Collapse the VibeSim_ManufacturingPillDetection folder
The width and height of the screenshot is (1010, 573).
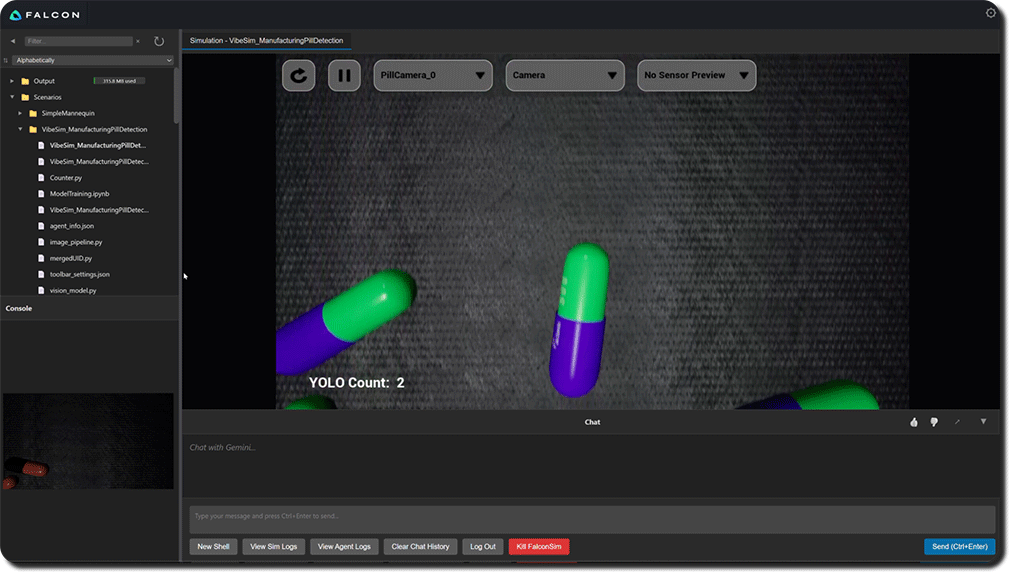click(x=20, y=129)
